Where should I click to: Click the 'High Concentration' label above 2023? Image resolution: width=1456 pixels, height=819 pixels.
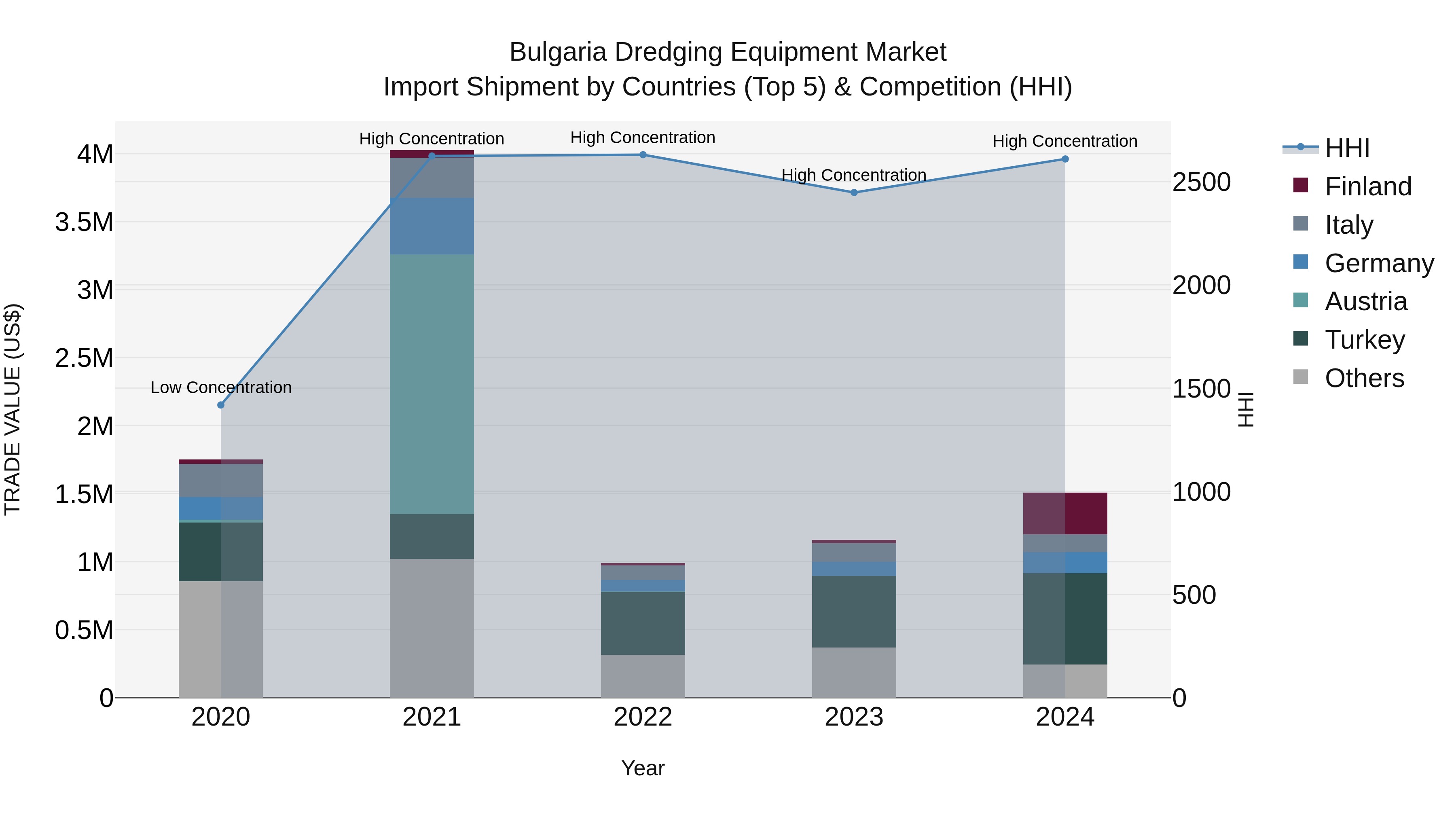click(854, 175)
